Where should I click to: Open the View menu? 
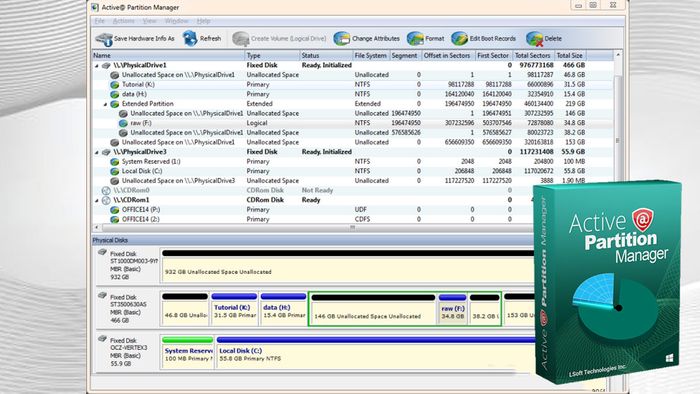pyautogui.click(x=150, y=21)
